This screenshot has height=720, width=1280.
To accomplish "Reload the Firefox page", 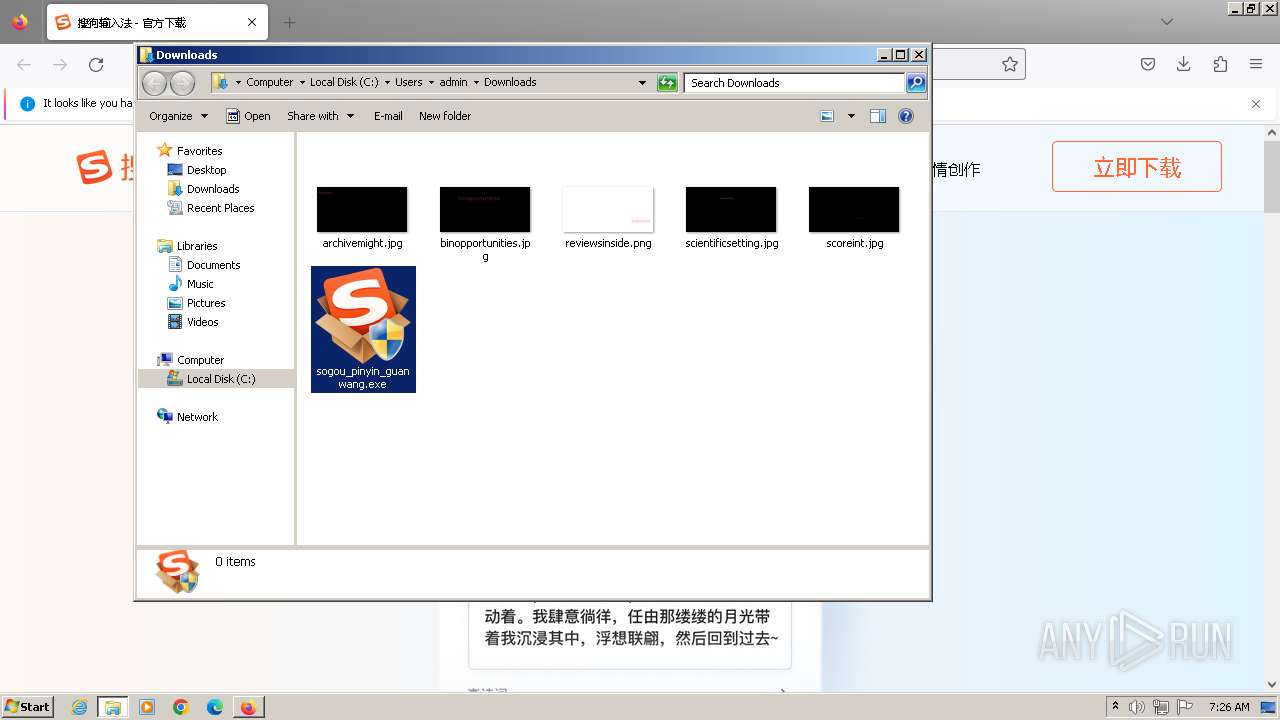I will pyautogui.click(x=96, y=65).
